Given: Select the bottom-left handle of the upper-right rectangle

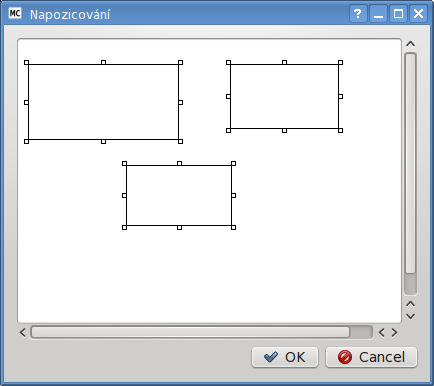Looking at the screenshot, I should (229, 130).
